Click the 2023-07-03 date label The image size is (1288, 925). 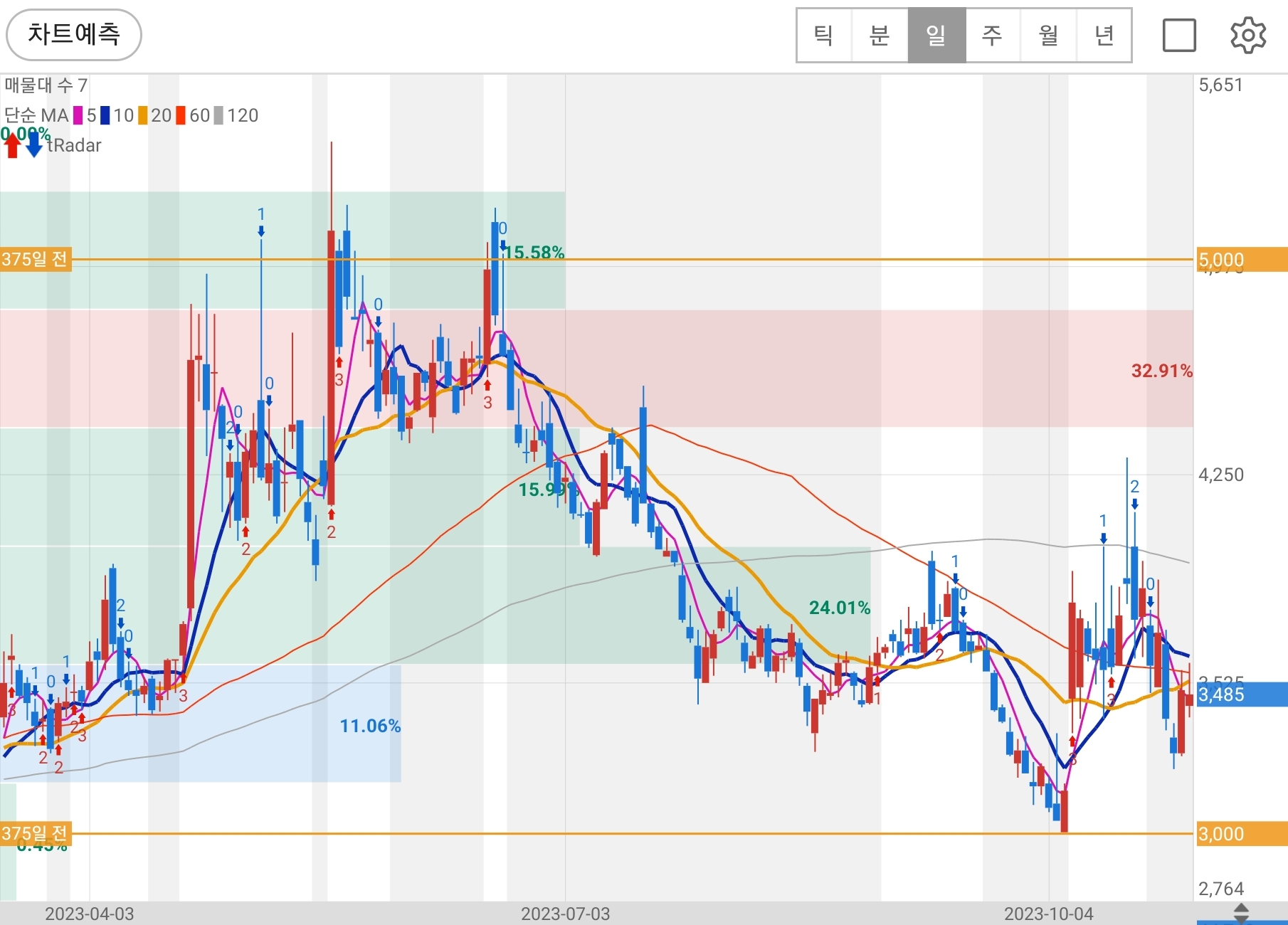click(566, 914)
